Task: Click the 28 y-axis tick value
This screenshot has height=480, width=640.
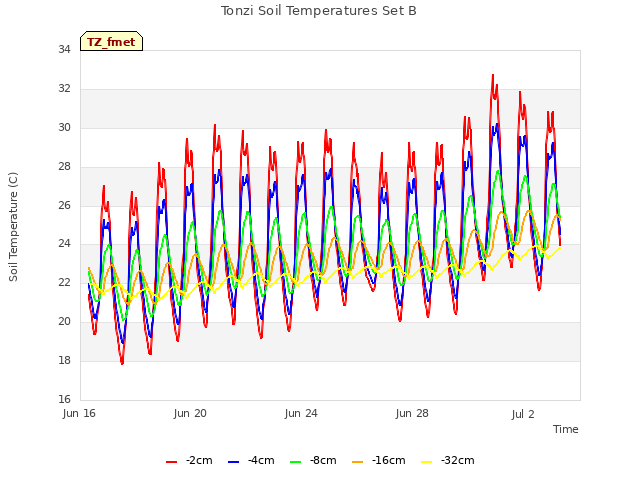Action: (64, 167)
